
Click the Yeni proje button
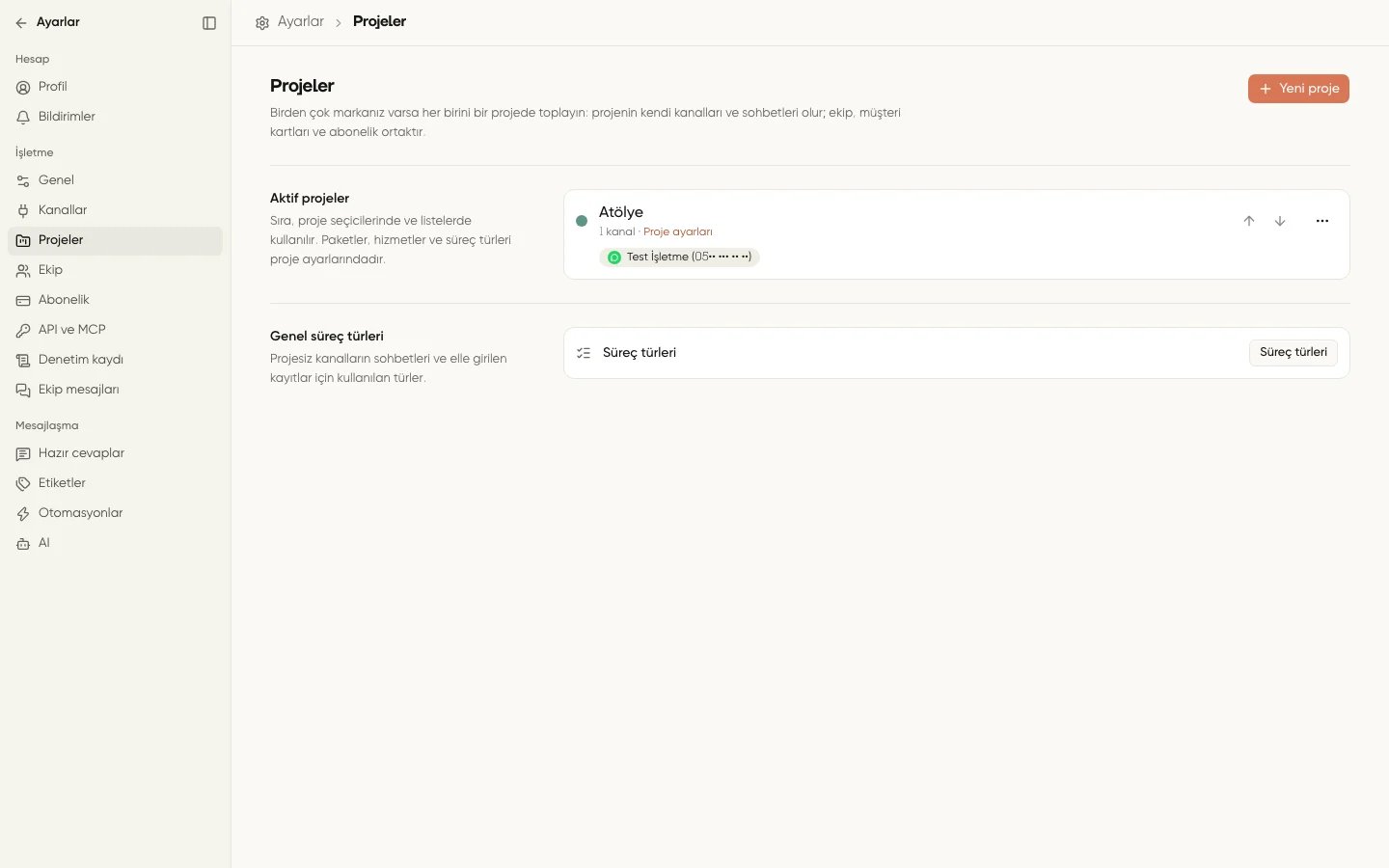1298,89
